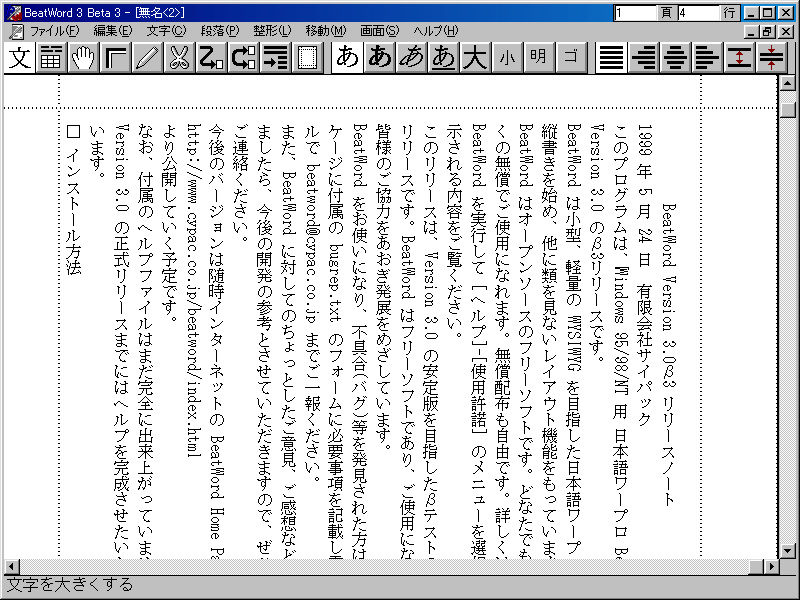This screenshot has height=600, width=800.
Task: Click the Z-with-arrow toolbar icon
Action: pyautogui.click(x=211, y=57)
